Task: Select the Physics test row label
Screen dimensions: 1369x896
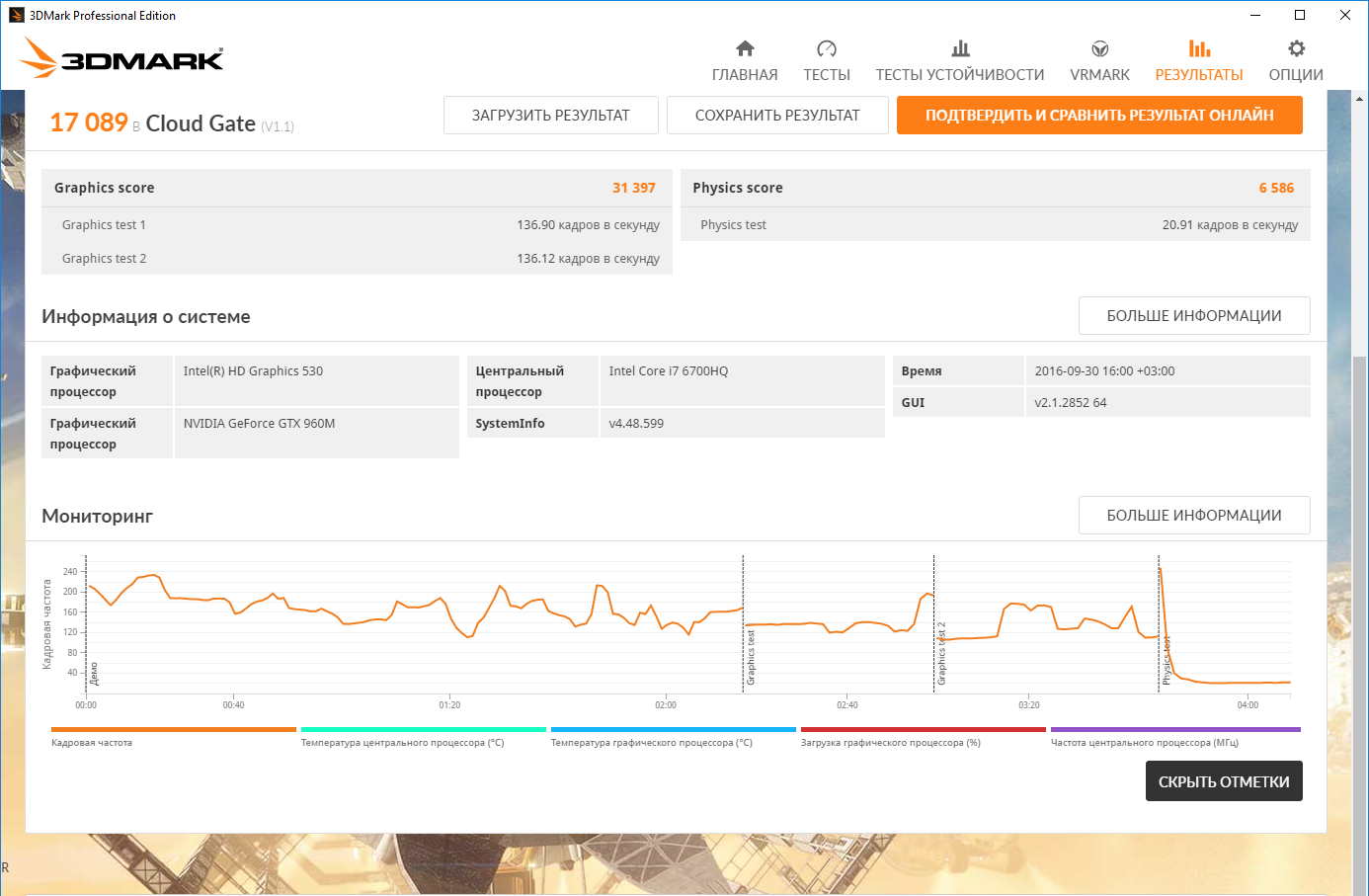Action: pyautogui.click(x=733, y=225)
